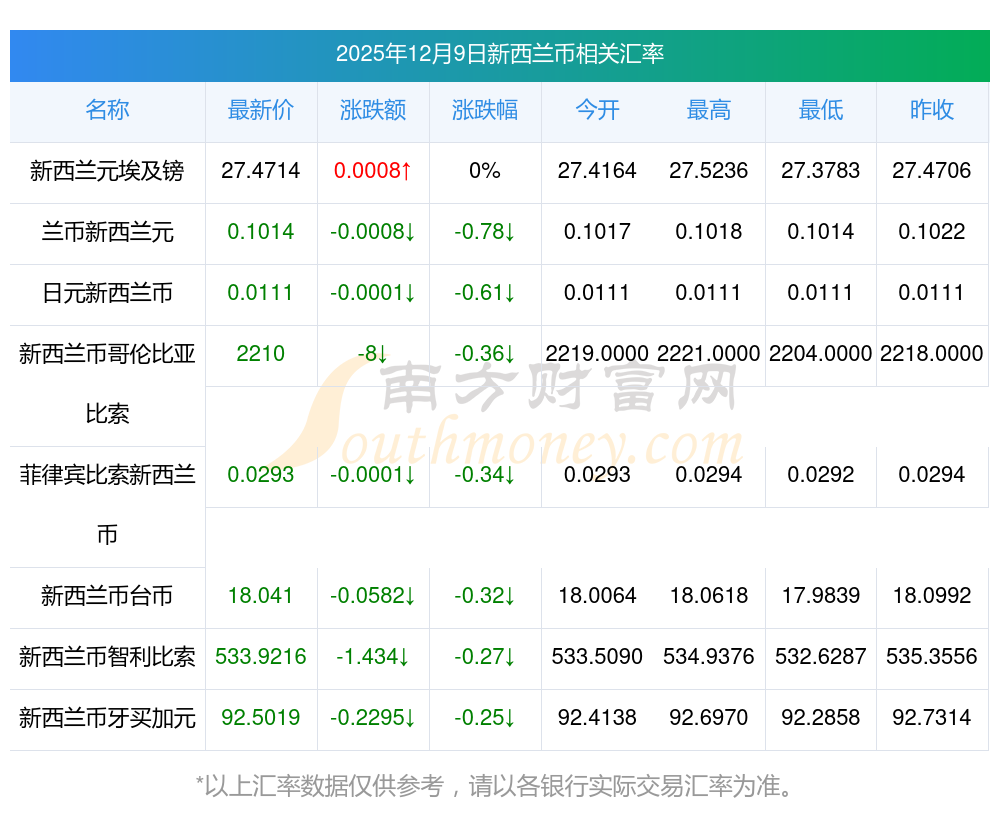
Task: Click the 名称 column header
Action: (x=107, y=110)
